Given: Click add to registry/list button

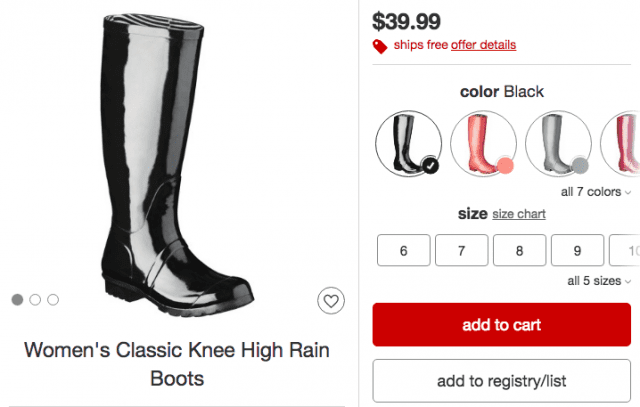Looking at the screenshot, I should (502, 381).
